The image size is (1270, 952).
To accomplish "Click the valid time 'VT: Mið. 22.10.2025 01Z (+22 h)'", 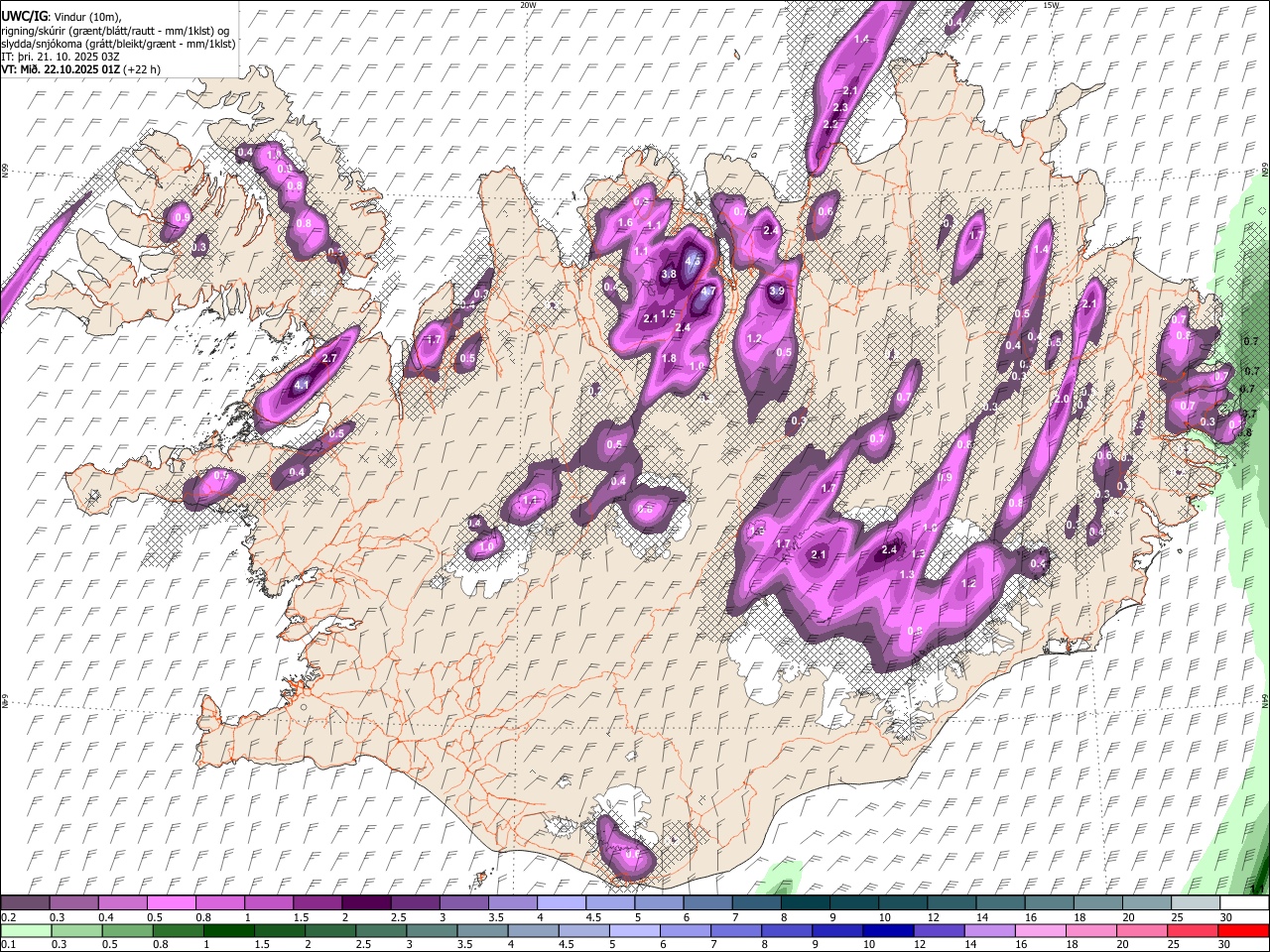I will pos(80,69).
